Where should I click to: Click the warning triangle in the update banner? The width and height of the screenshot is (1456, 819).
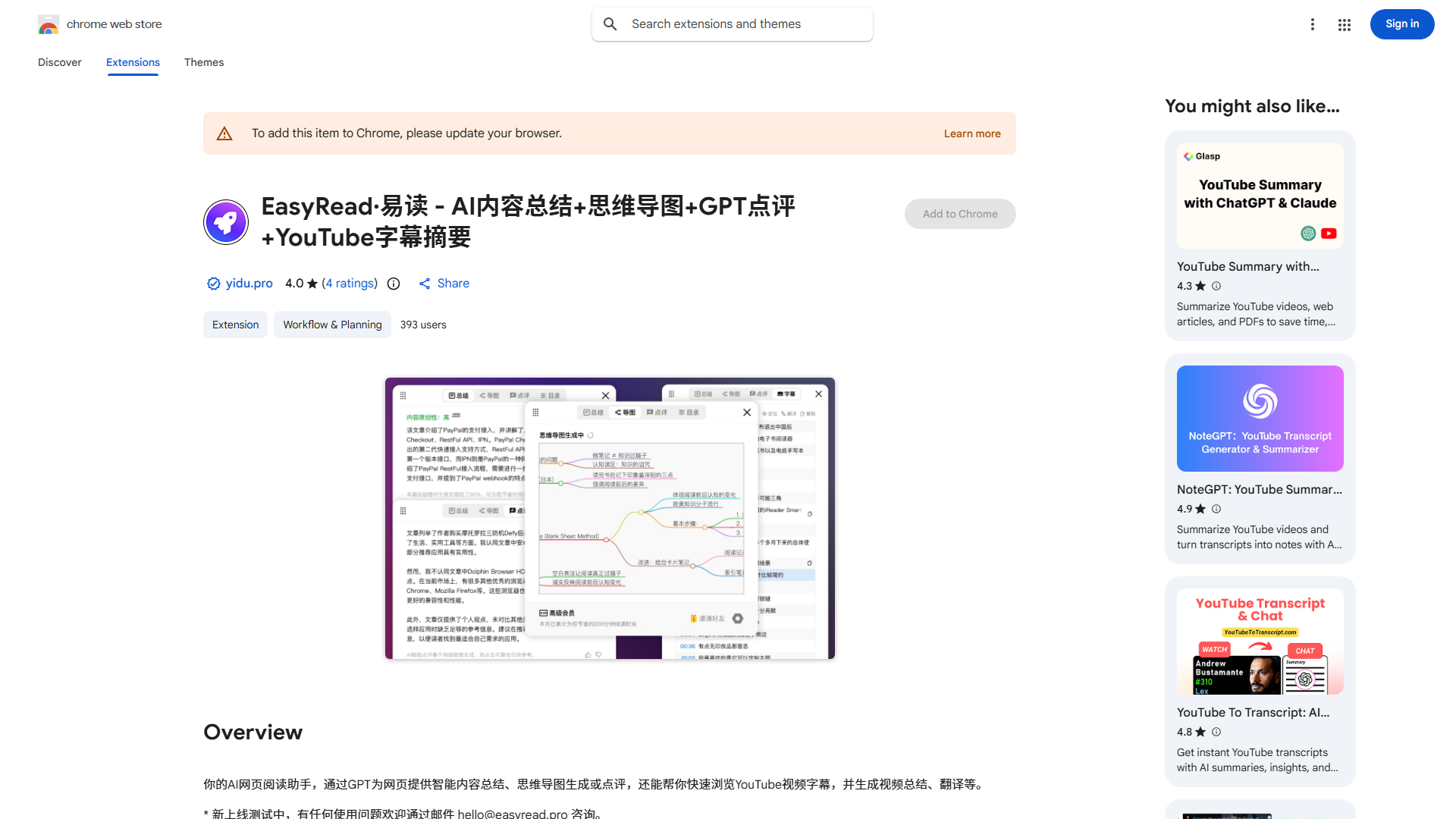tap(224, 133)
